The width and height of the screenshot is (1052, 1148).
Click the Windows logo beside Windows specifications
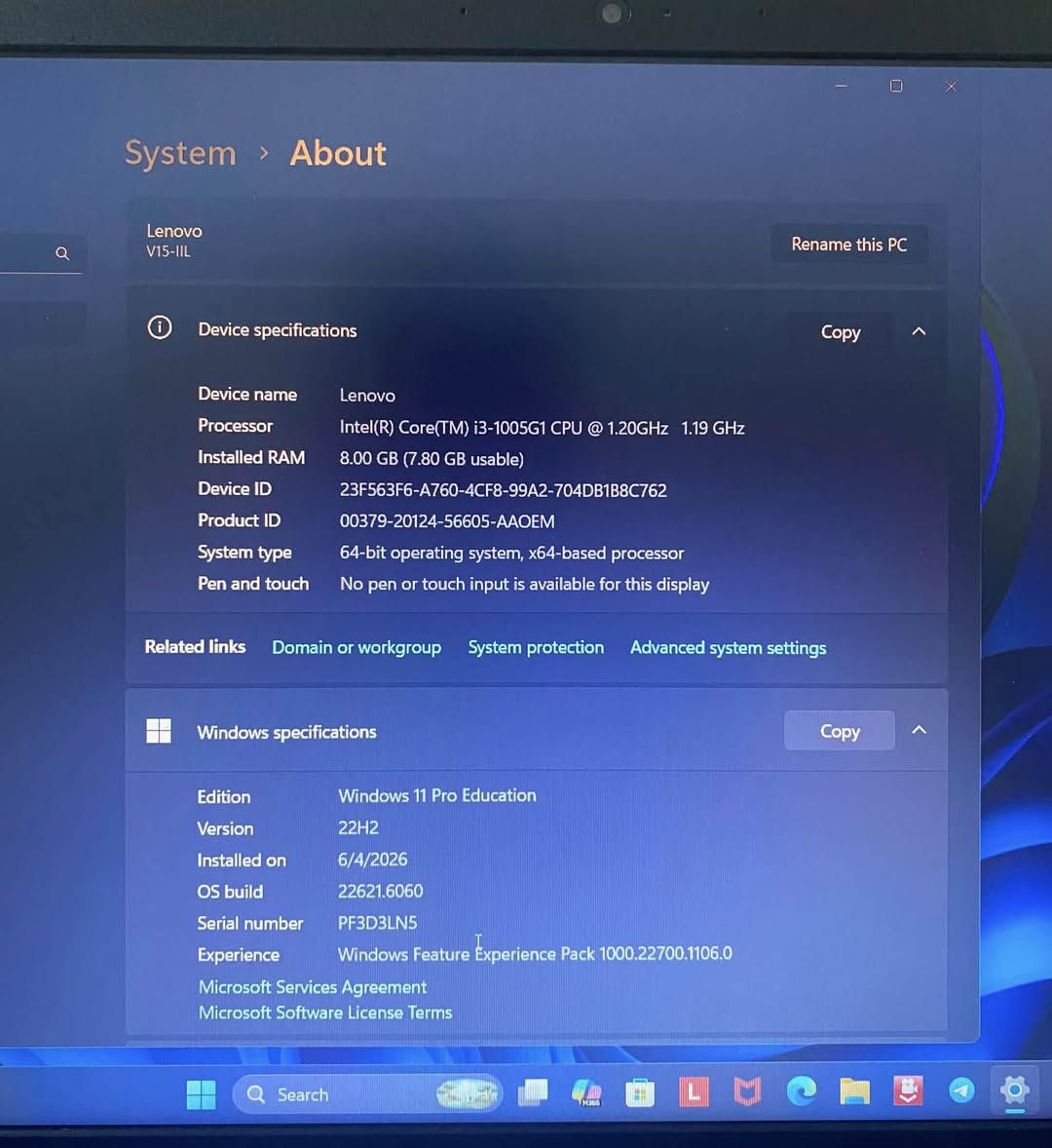click(159, 731)
